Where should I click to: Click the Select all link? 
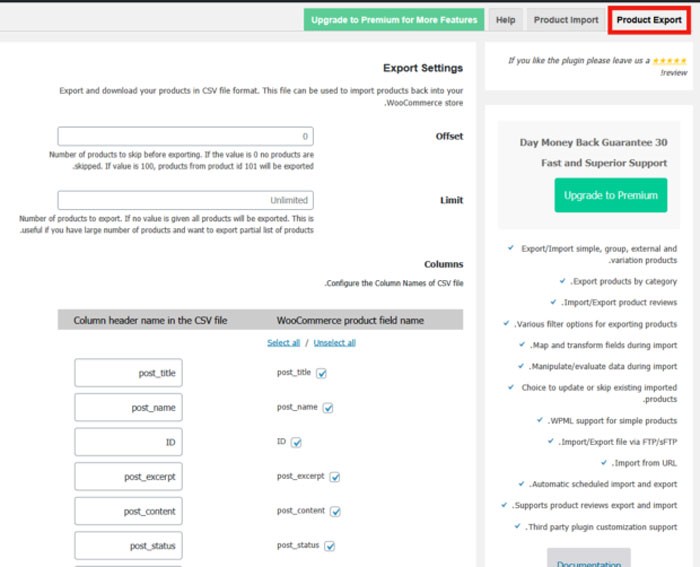tap(283, 343)
